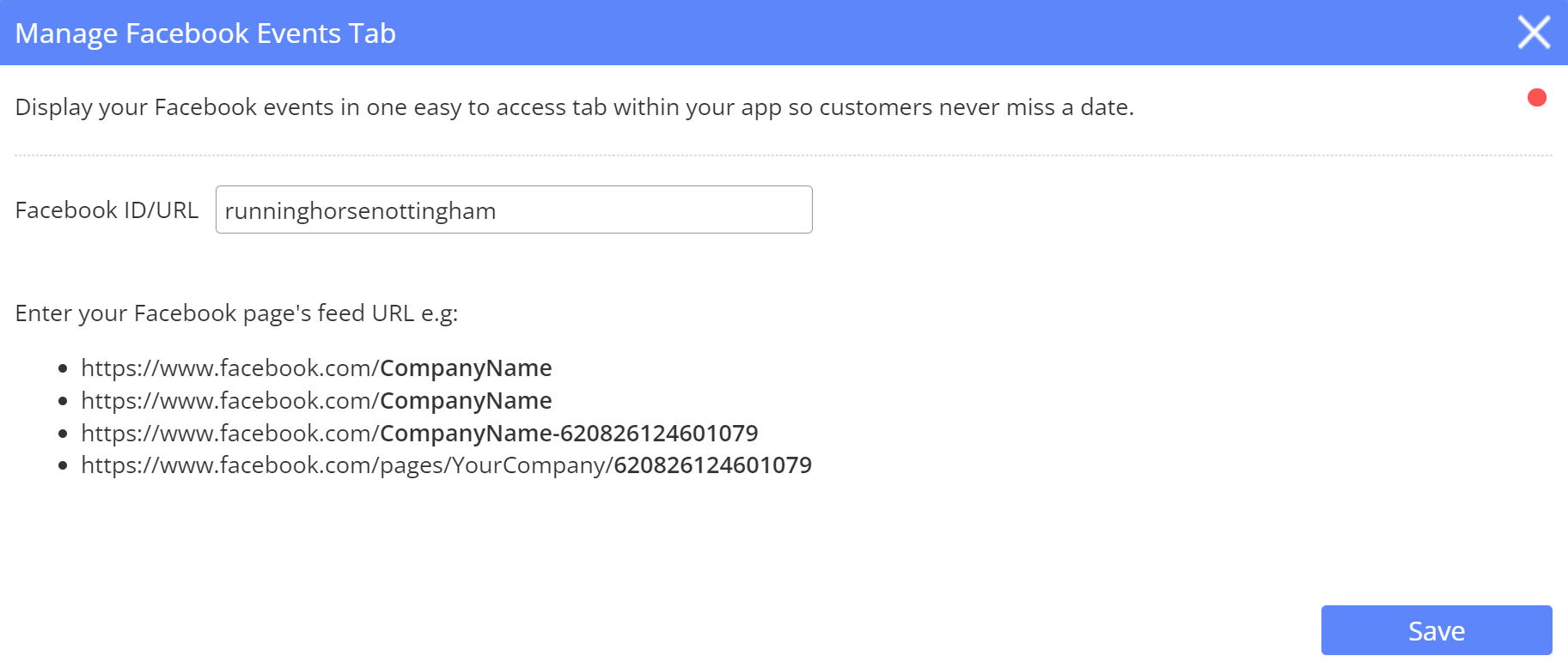This screenshot has width=1568, height=668.
Task: Click "Enter your Facebook page's feed URL" text
Action: 215,313
